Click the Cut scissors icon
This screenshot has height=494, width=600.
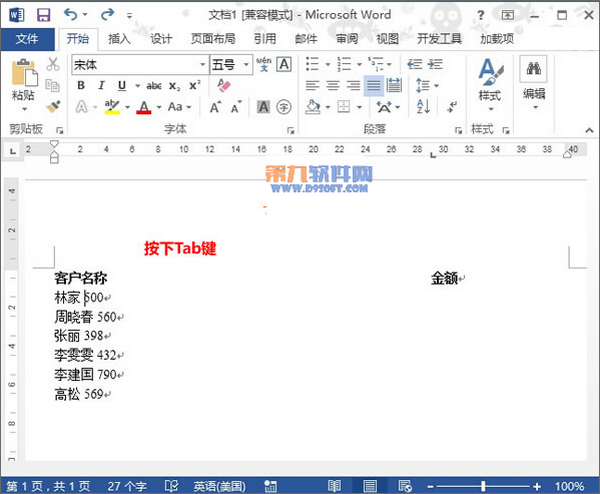click(x=53, y=64)
